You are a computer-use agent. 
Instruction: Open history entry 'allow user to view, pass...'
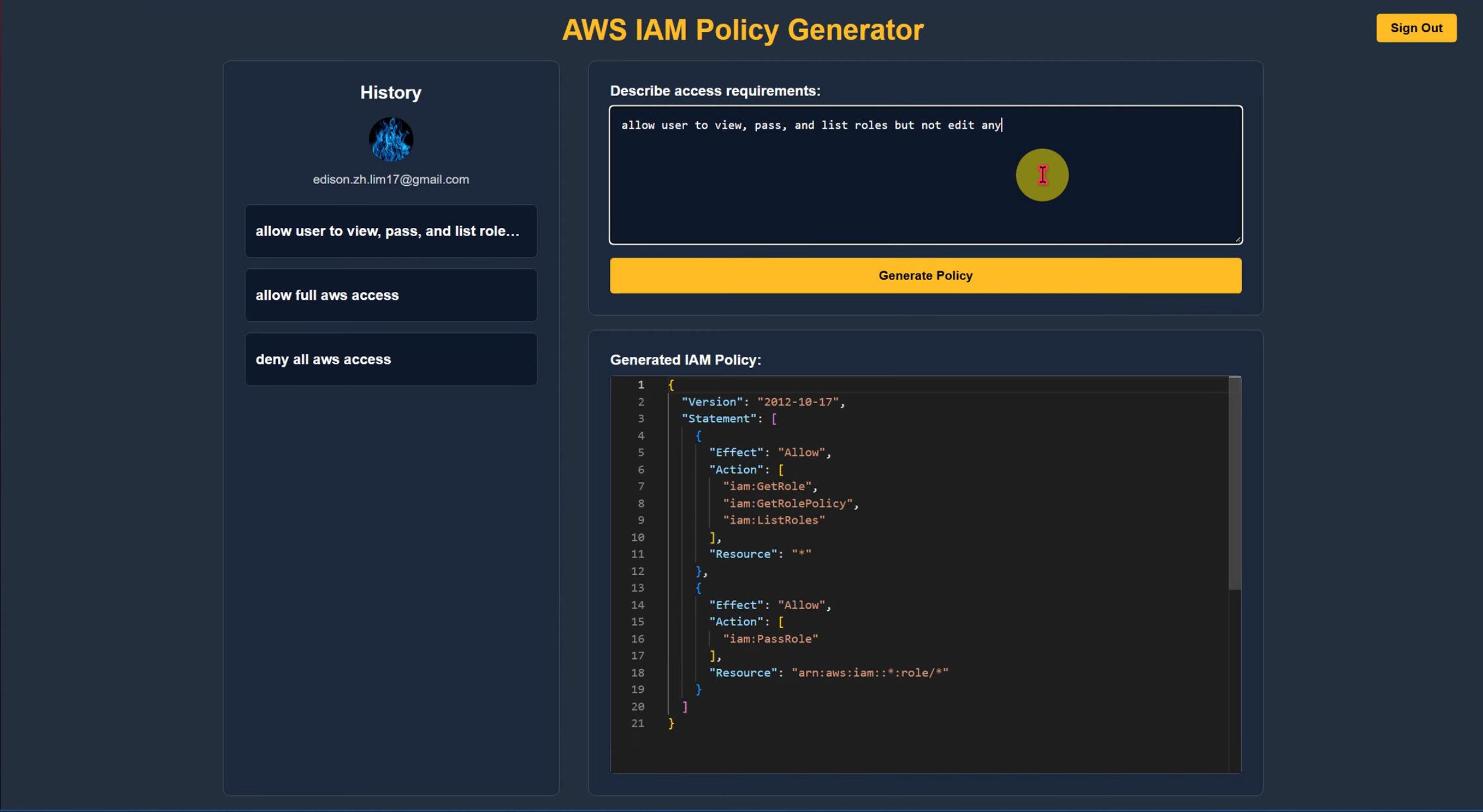click(391, 231)
